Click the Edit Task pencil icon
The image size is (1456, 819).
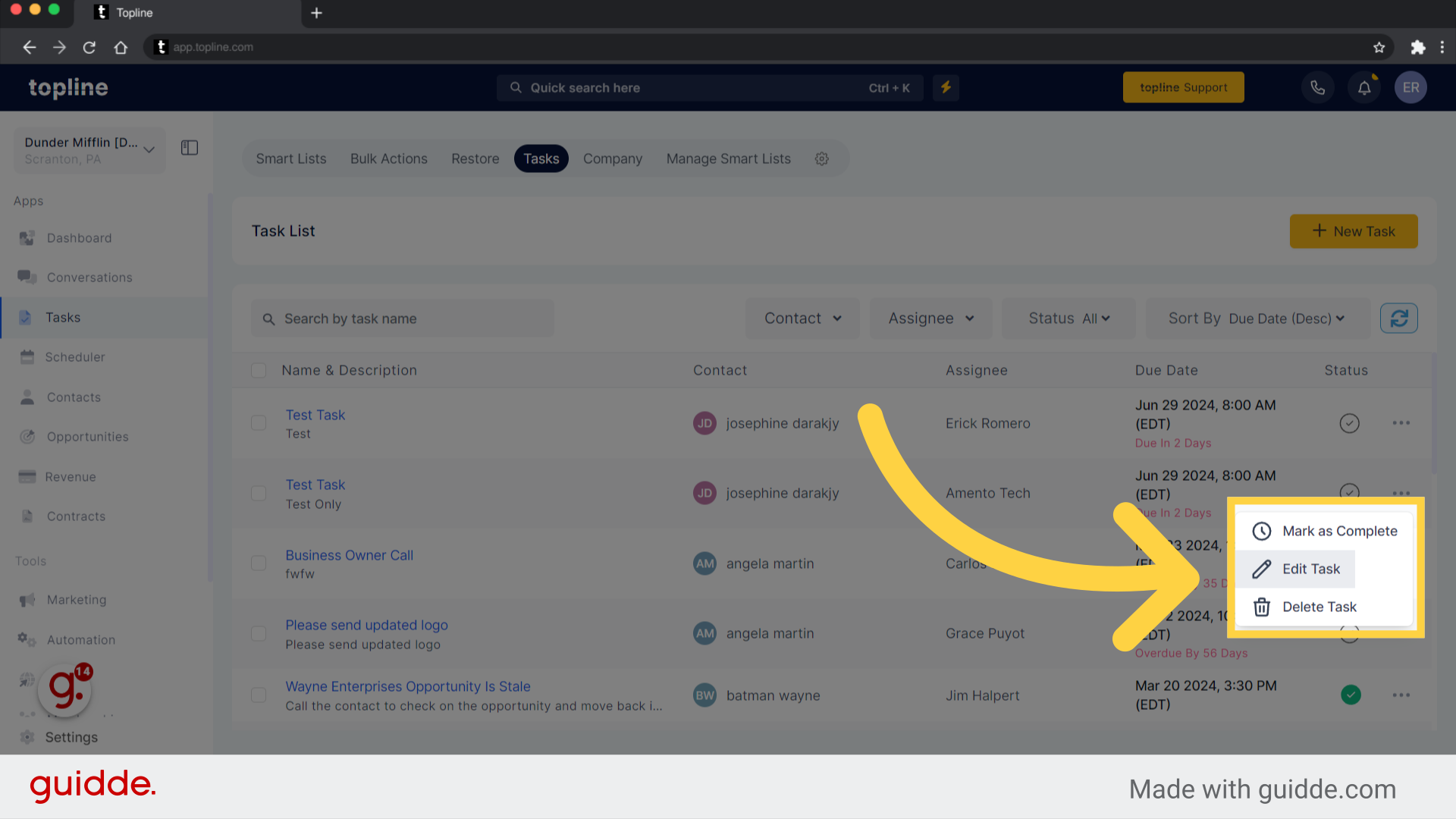point(1262,569)
